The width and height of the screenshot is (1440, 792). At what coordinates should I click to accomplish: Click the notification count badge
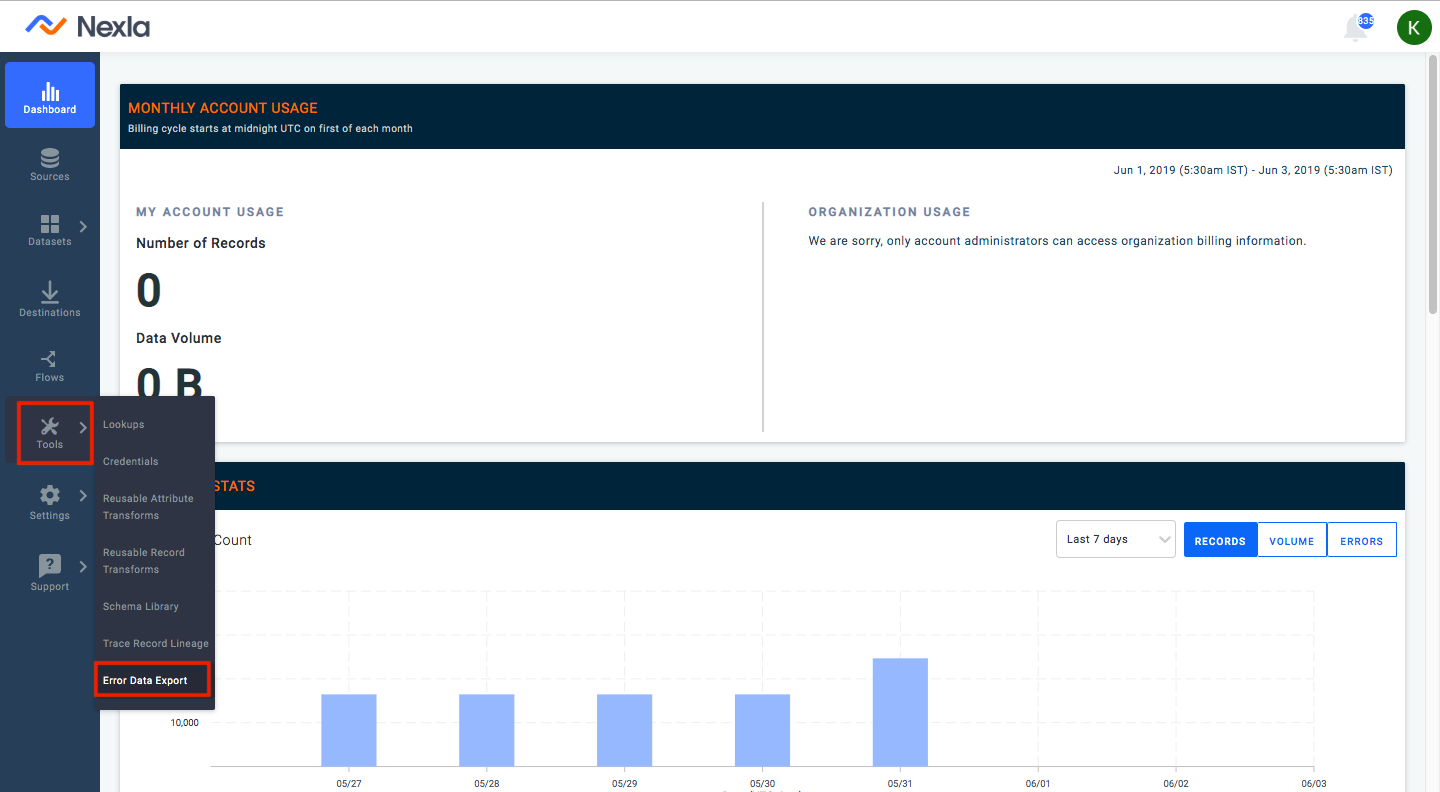point(1366,21)
